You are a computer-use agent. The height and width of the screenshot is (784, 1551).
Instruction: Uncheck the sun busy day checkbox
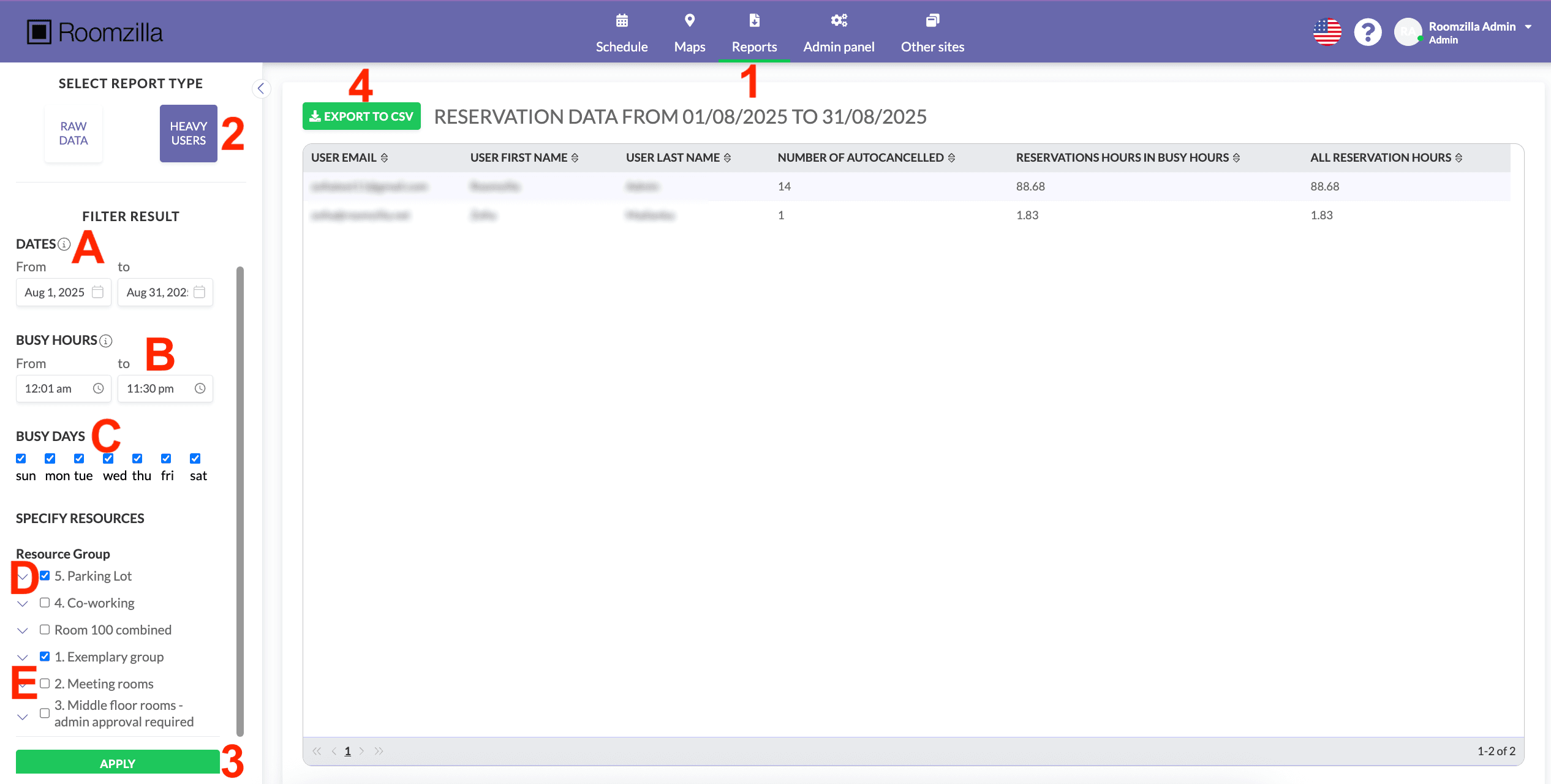21,458
